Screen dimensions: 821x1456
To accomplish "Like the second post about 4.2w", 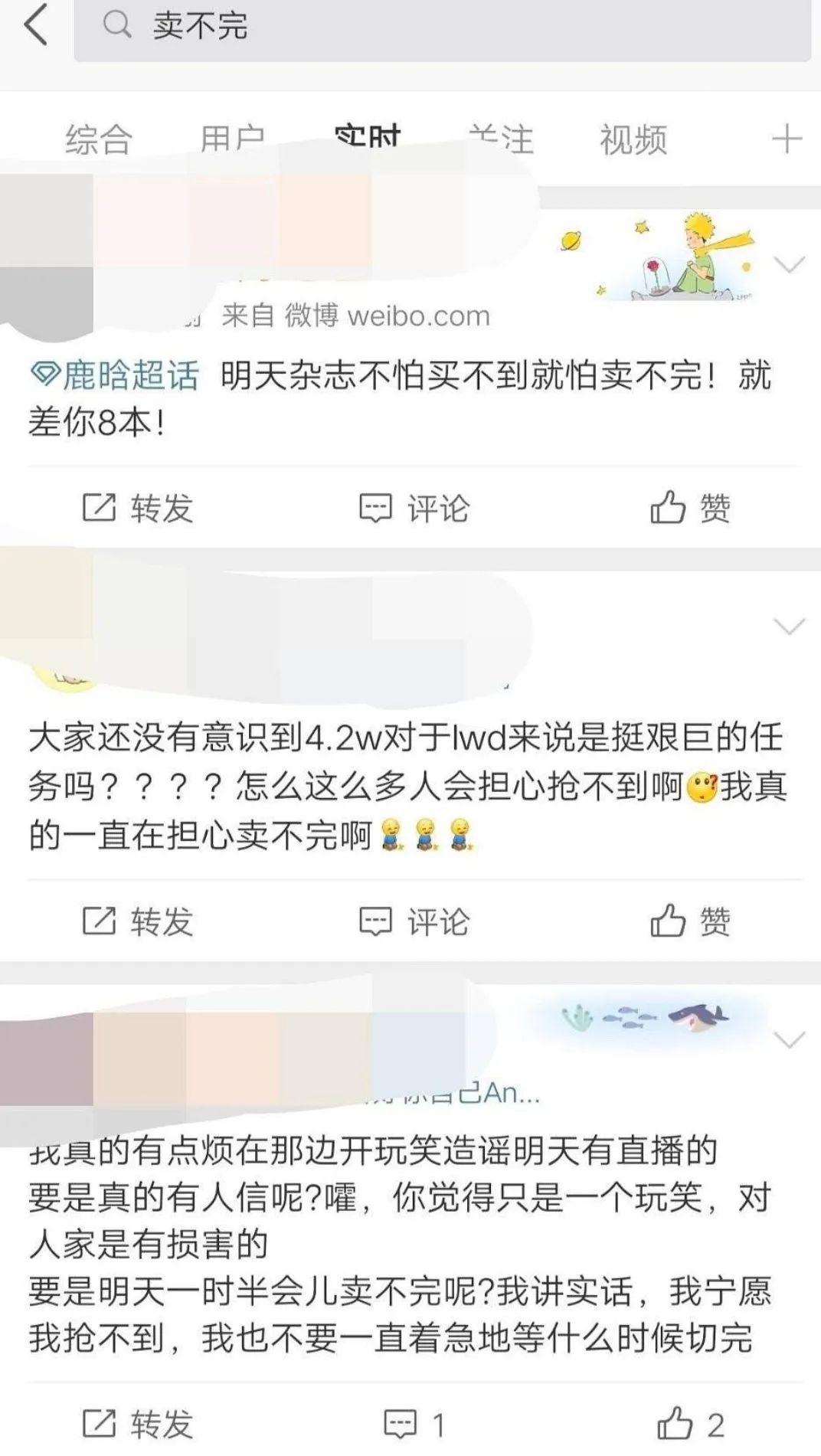I will [x=690, y=920].
